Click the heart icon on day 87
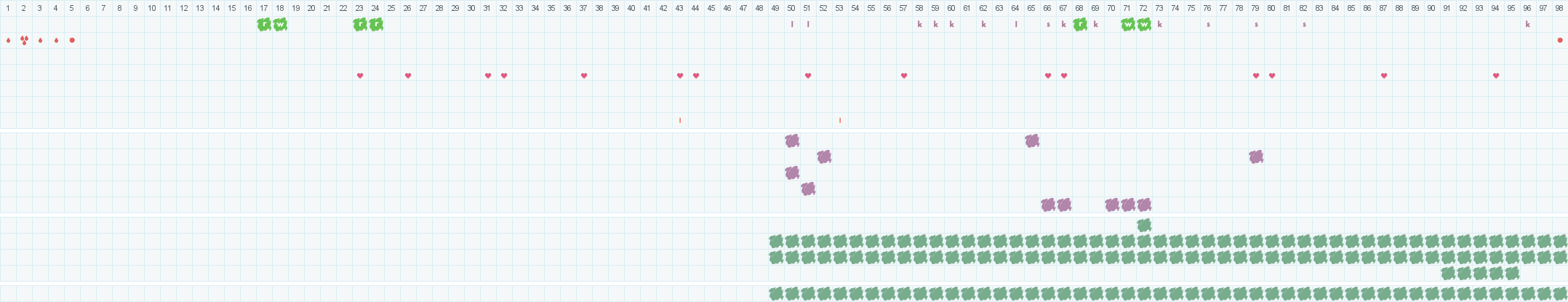 coord(1384,76)
